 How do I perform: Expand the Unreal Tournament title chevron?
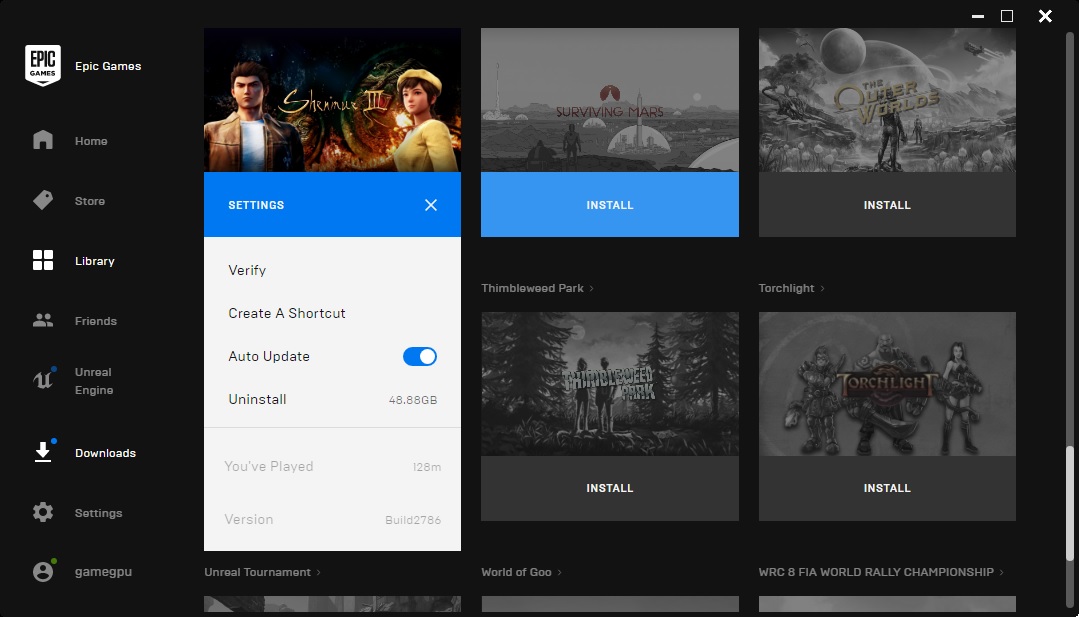click(319, 572)
